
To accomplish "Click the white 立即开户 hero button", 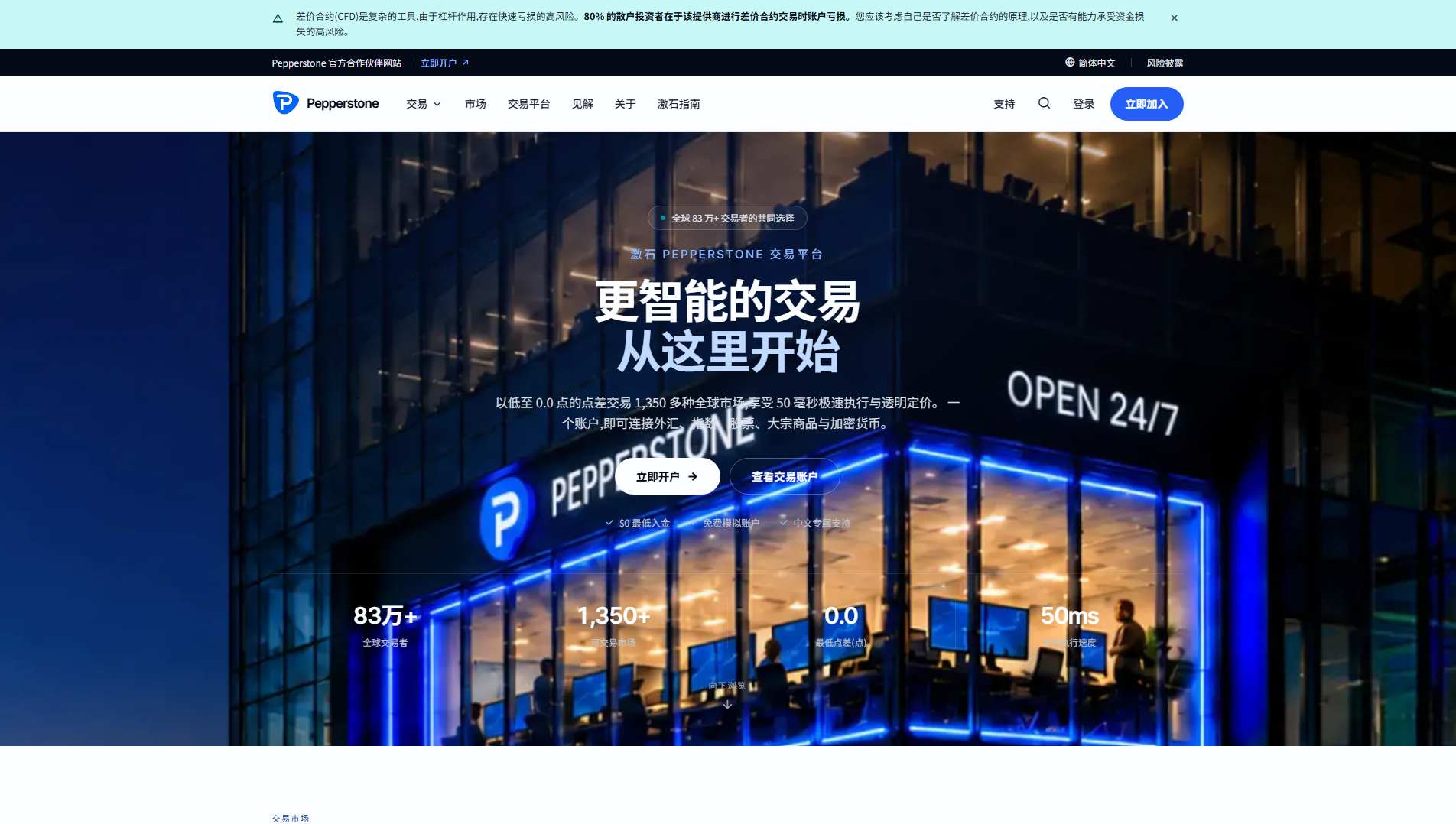I will click(667, 476).
